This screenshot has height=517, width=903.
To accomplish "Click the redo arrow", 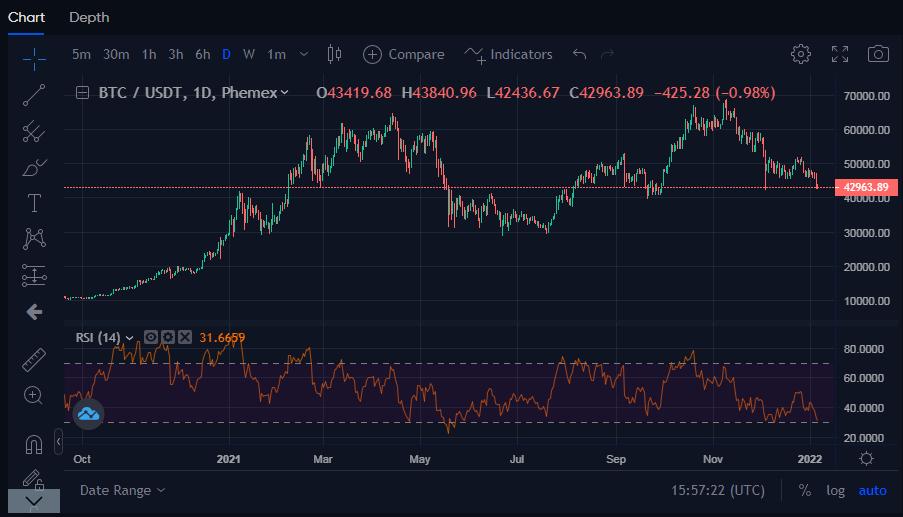I will (607, 54).
